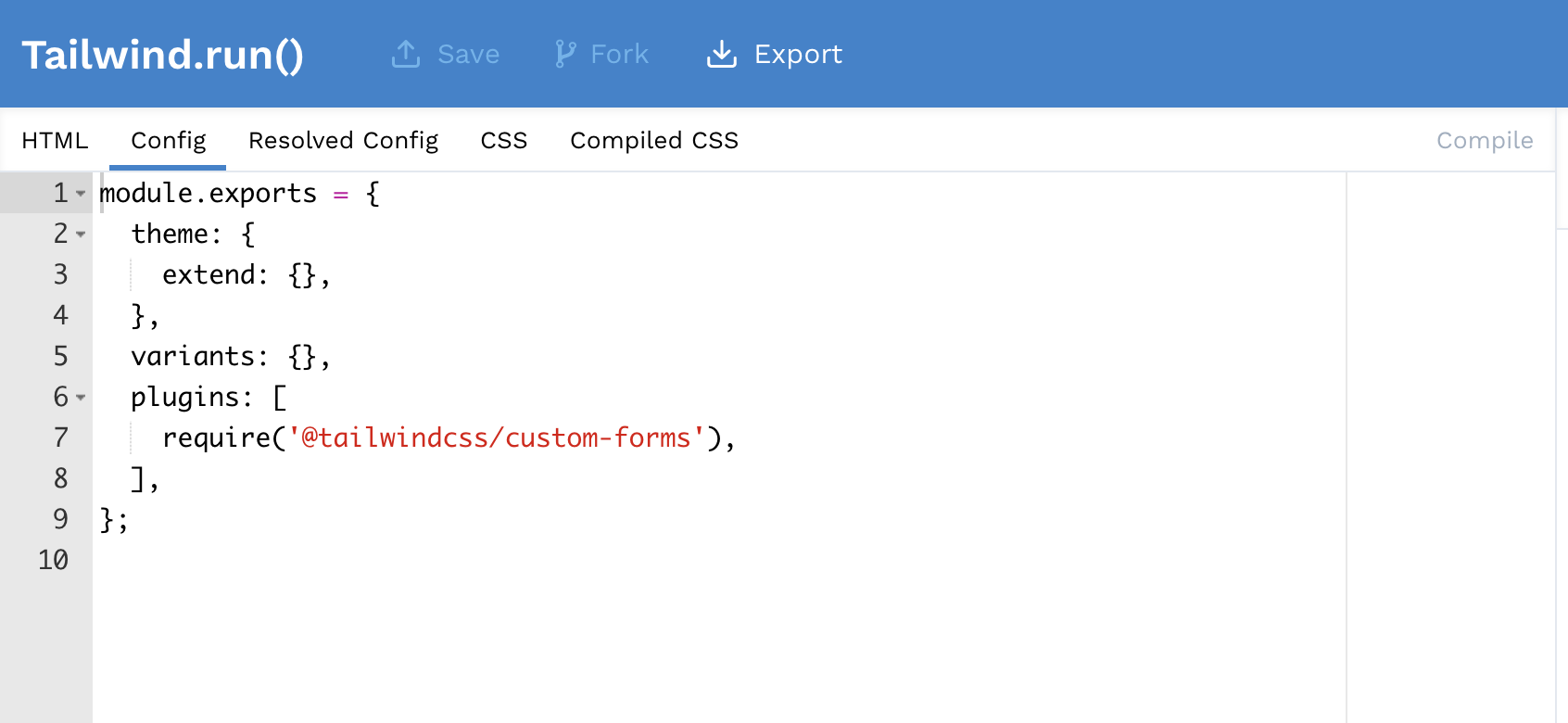This screenshot has height=723, width=1568.
Task: Click the 'plugins: [' text
Action: pos(209,397)
